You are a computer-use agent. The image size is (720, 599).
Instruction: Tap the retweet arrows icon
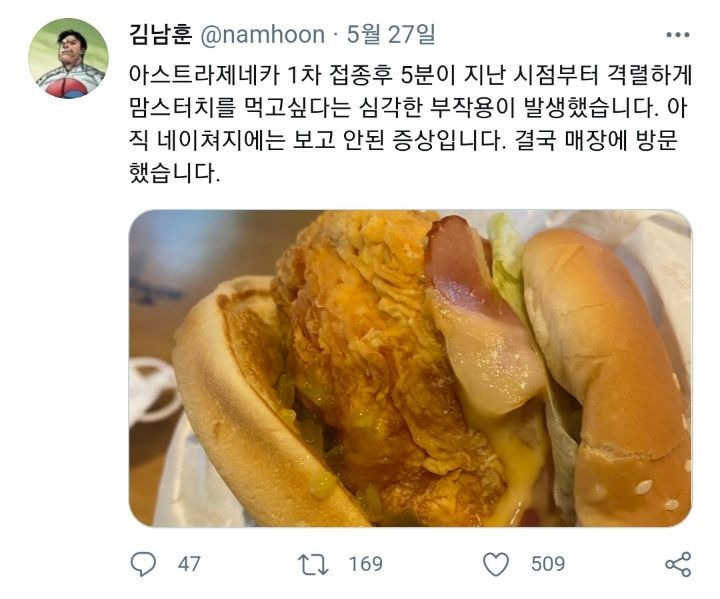click(x=313, y=564)
